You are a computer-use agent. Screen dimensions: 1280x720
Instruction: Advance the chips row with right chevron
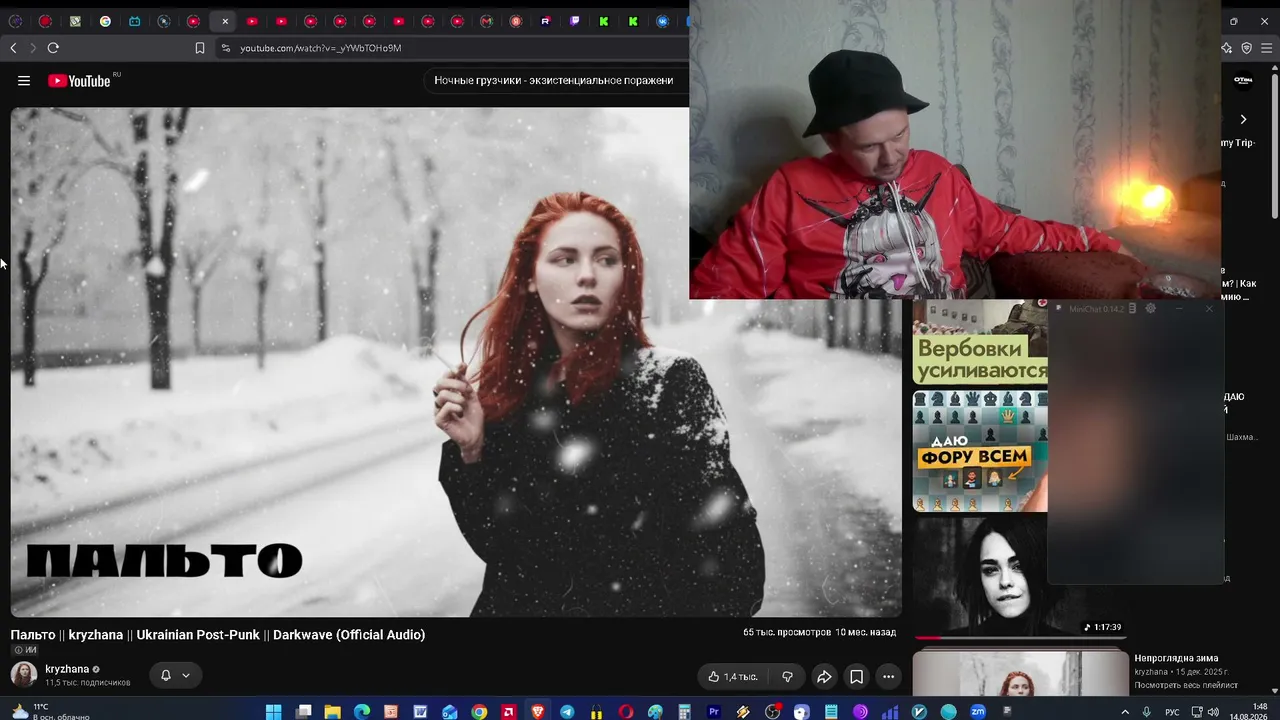1243,119
